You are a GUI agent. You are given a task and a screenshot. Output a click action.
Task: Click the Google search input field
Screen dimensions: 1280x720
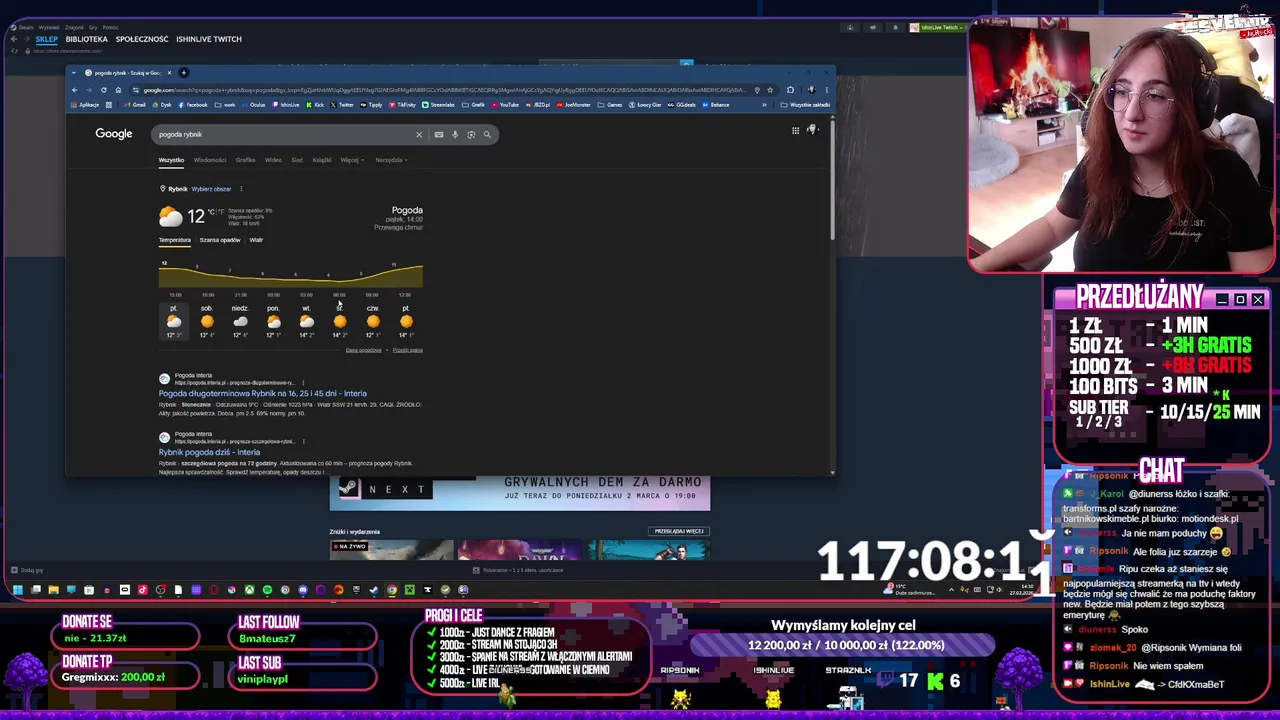click(x=283, y=134)
